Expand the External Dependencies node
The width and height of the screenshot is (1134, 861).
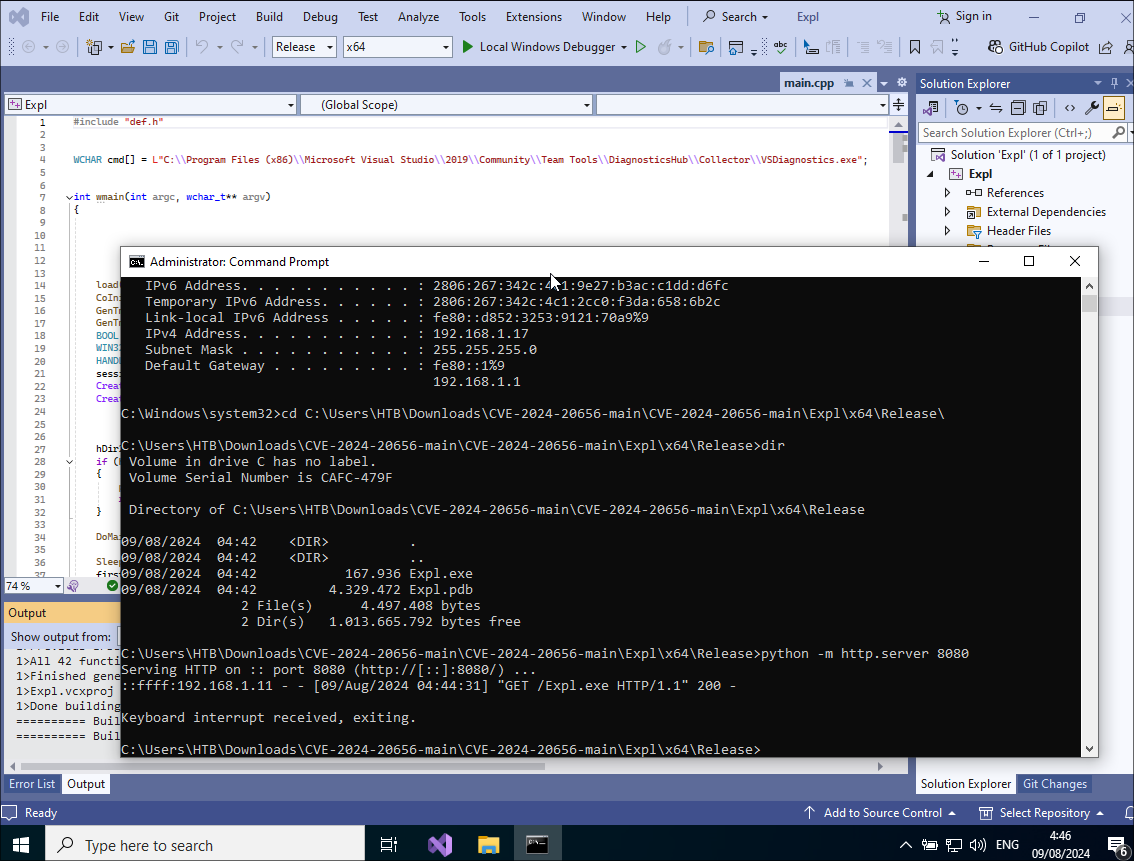click(947, 212)
